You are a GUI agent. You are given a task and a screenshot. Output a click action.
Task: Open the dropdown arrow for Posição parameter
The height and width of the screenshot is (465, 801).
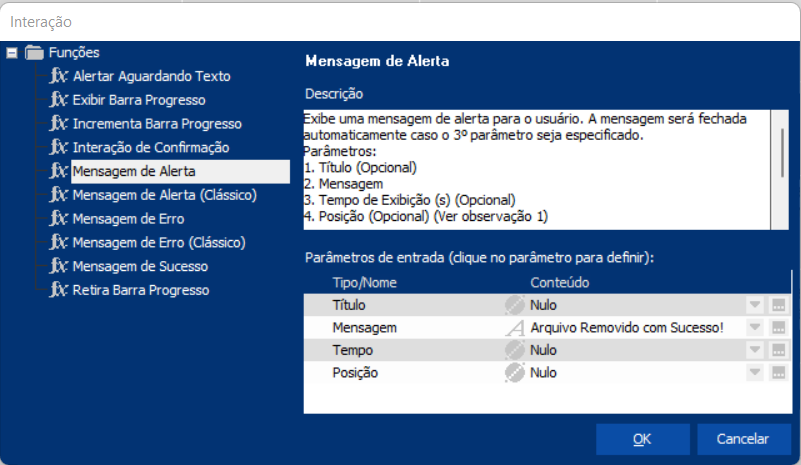(755, 373)
